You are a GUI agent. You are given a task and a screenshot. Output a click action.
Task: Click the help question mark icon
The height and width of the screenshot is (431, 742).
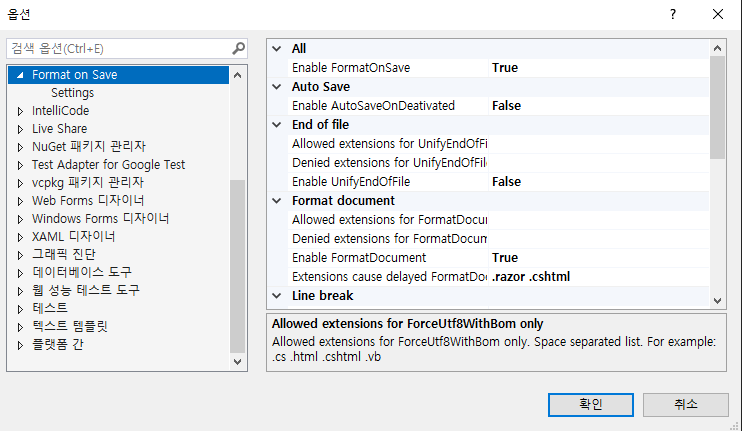673,14
